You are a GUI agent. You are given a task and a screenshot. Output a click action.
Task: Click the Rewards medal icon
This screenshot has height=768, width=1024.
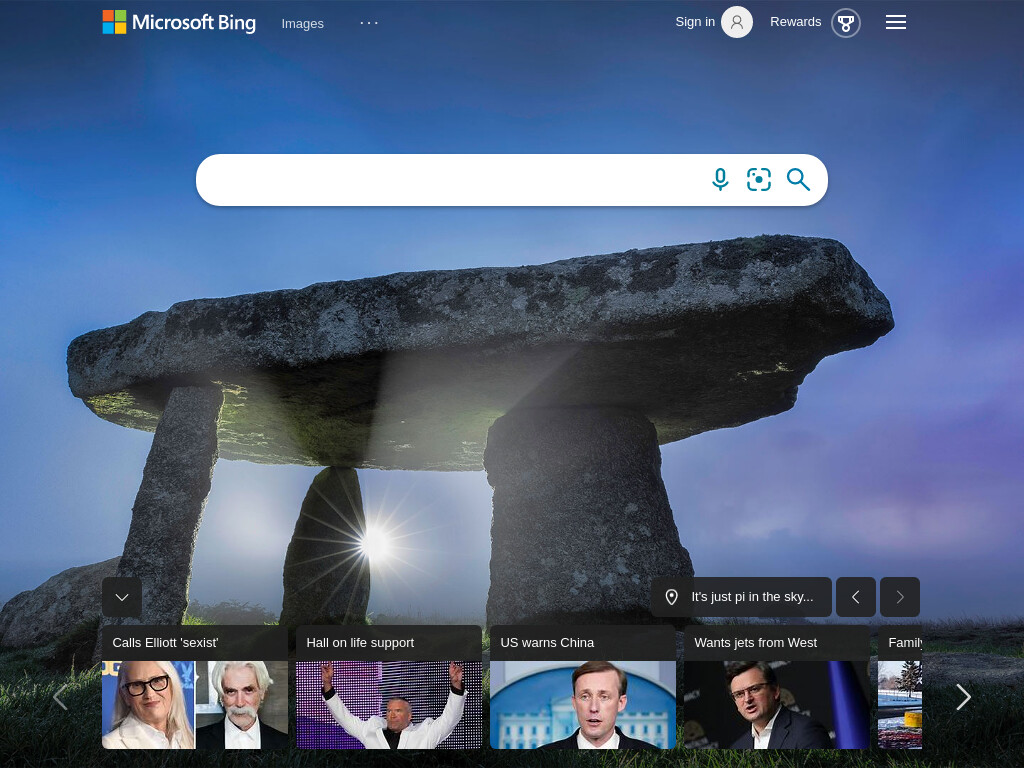click(846, 24)
